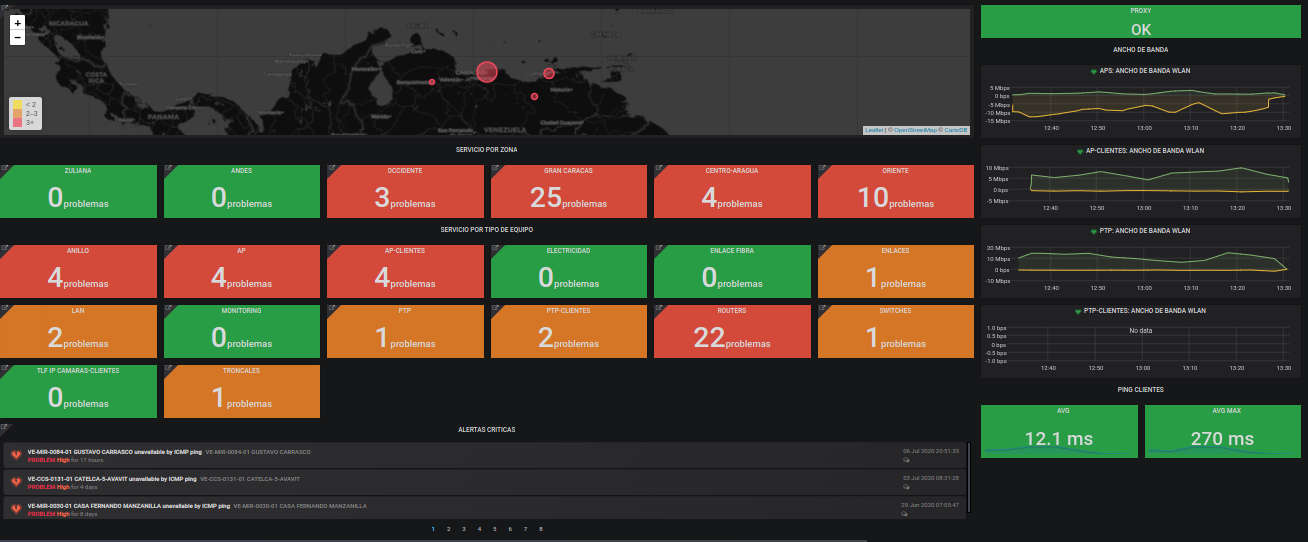Collapse the ANCHO DE BANDA row header

click(1140, 49)
